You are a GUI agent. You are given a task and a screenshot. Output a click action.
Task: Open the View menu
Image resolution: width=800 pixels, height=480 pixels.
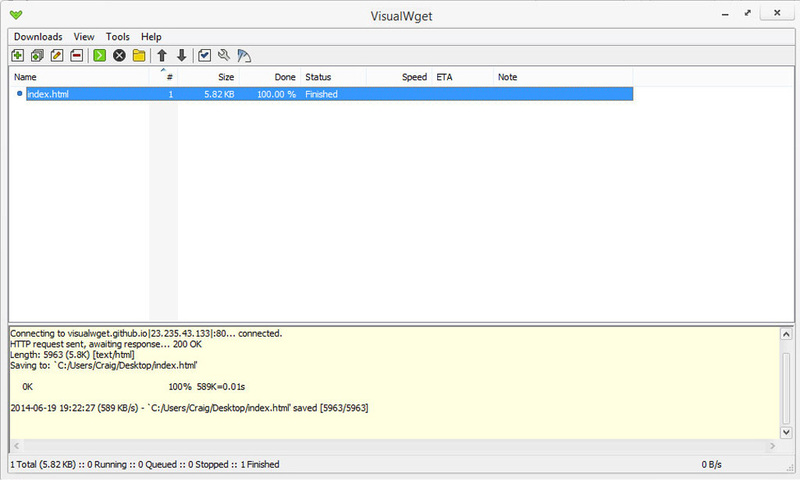tap(84, 37)
